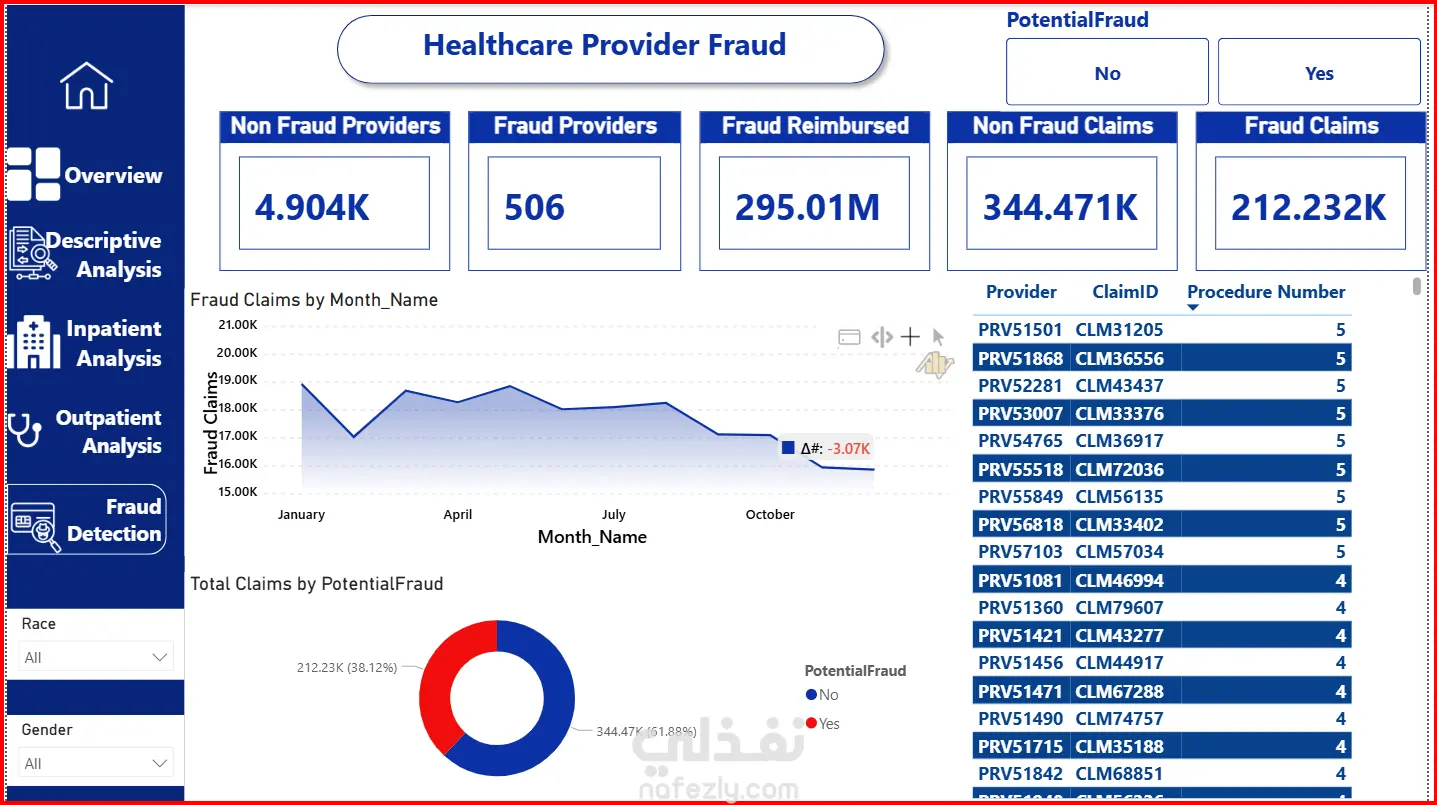Image resolution: width=1437 pixels, height=805 pixels.
Task: Click the -3.07K delta tooltip
Action: [827, 449]
